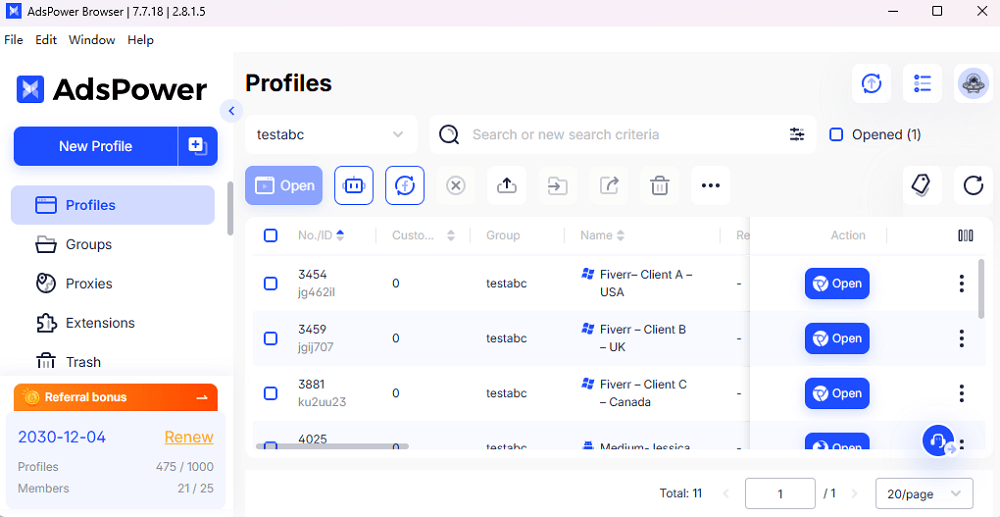Image resolution: width=1000 pixels, height=517 pixels.
Task: Click the sidebar vertical scrollbar
Action: (230, 209)
